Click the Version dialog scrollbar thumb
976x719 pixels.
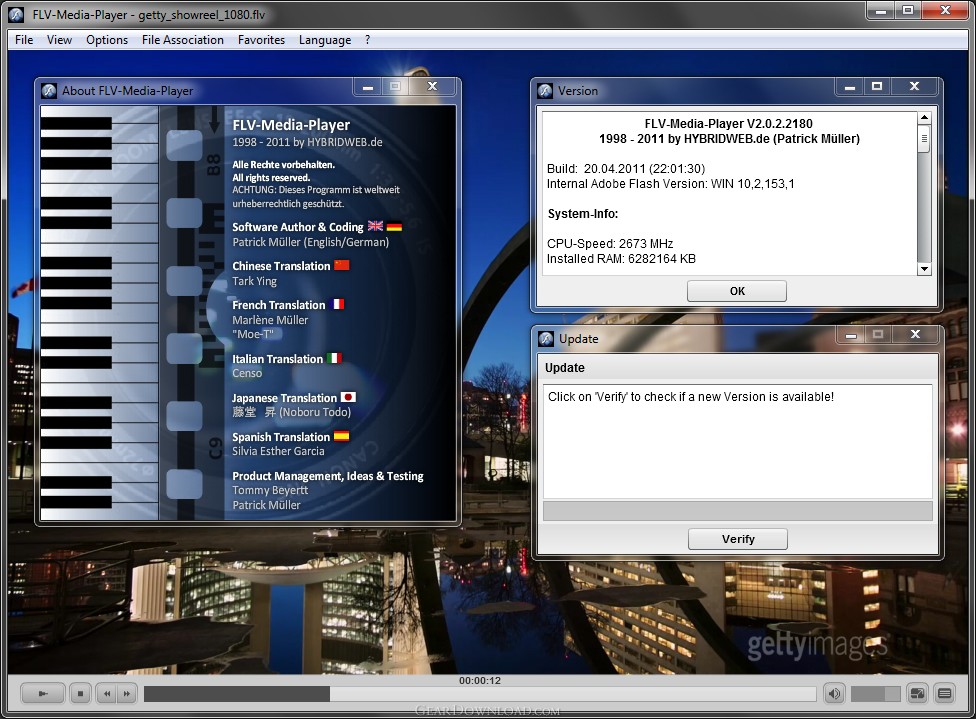[924, 138]
